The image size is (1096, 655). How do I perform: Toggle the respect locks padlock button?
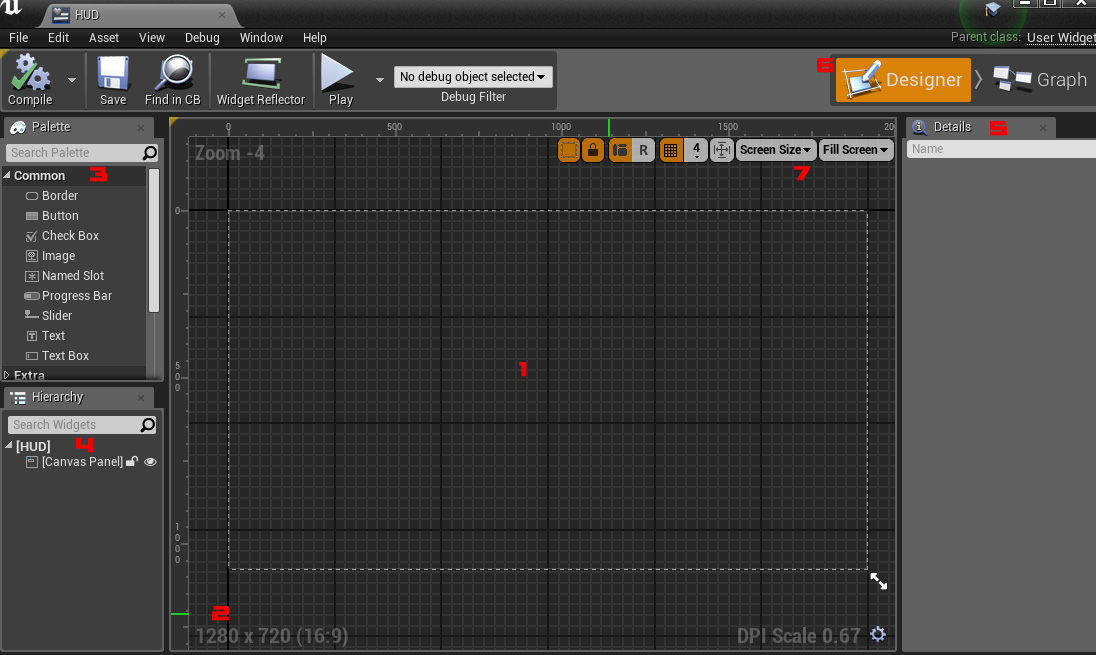point(593,150)
